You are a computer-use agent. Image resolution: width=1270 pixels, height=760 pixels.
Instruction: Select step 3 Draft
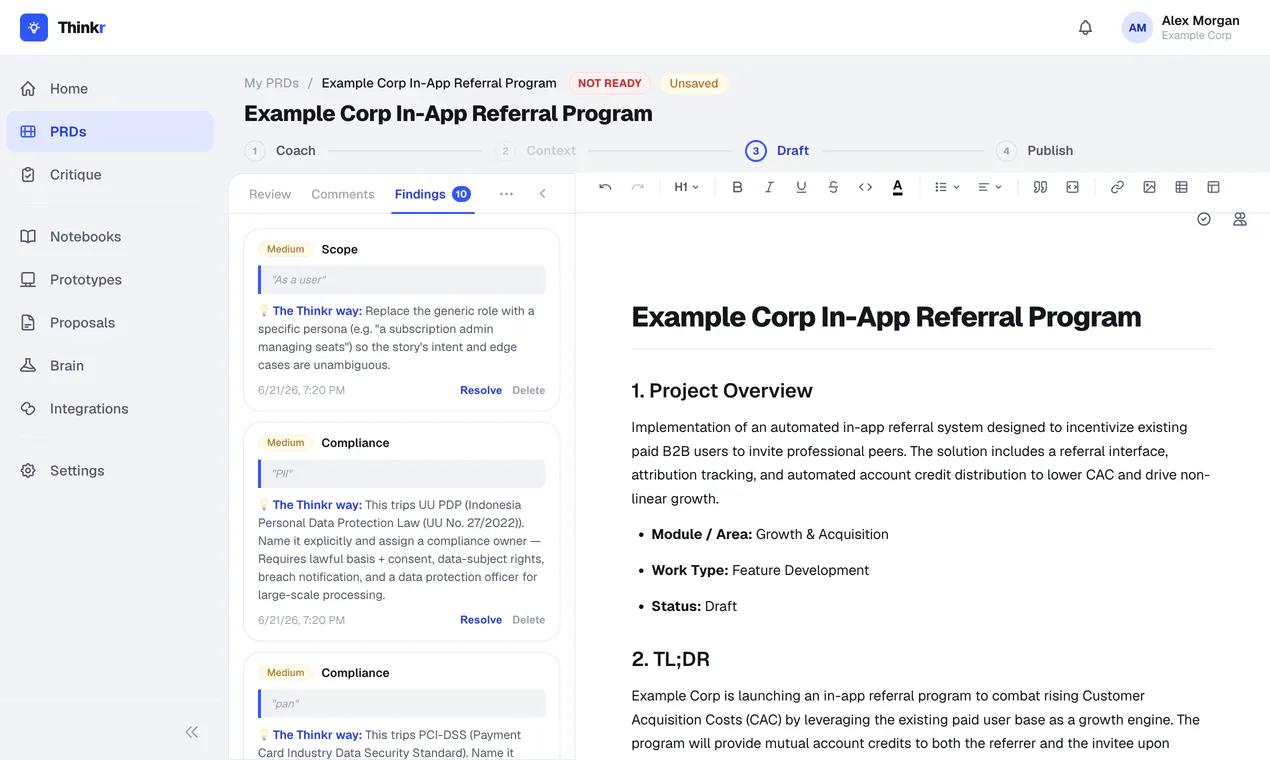[x=778, y=150]
